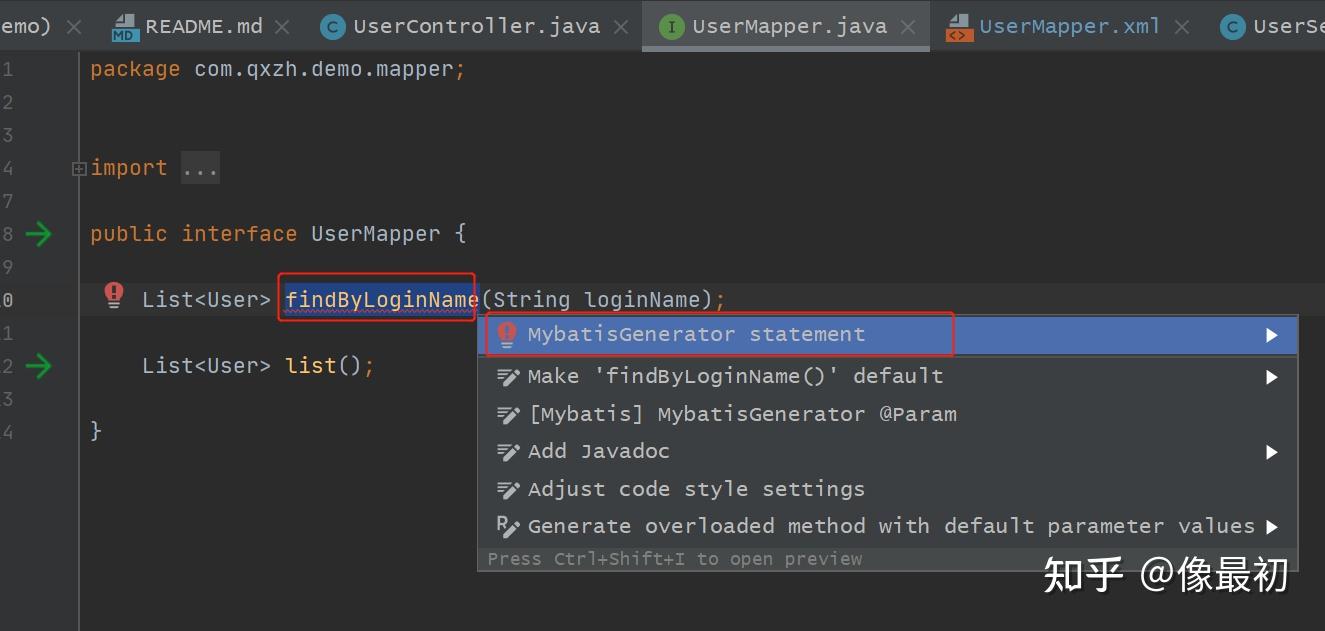This screenshot has height=631, width=1325.
Task: Click the List<User> return type of findByLoginName
Action: [206, 299]
